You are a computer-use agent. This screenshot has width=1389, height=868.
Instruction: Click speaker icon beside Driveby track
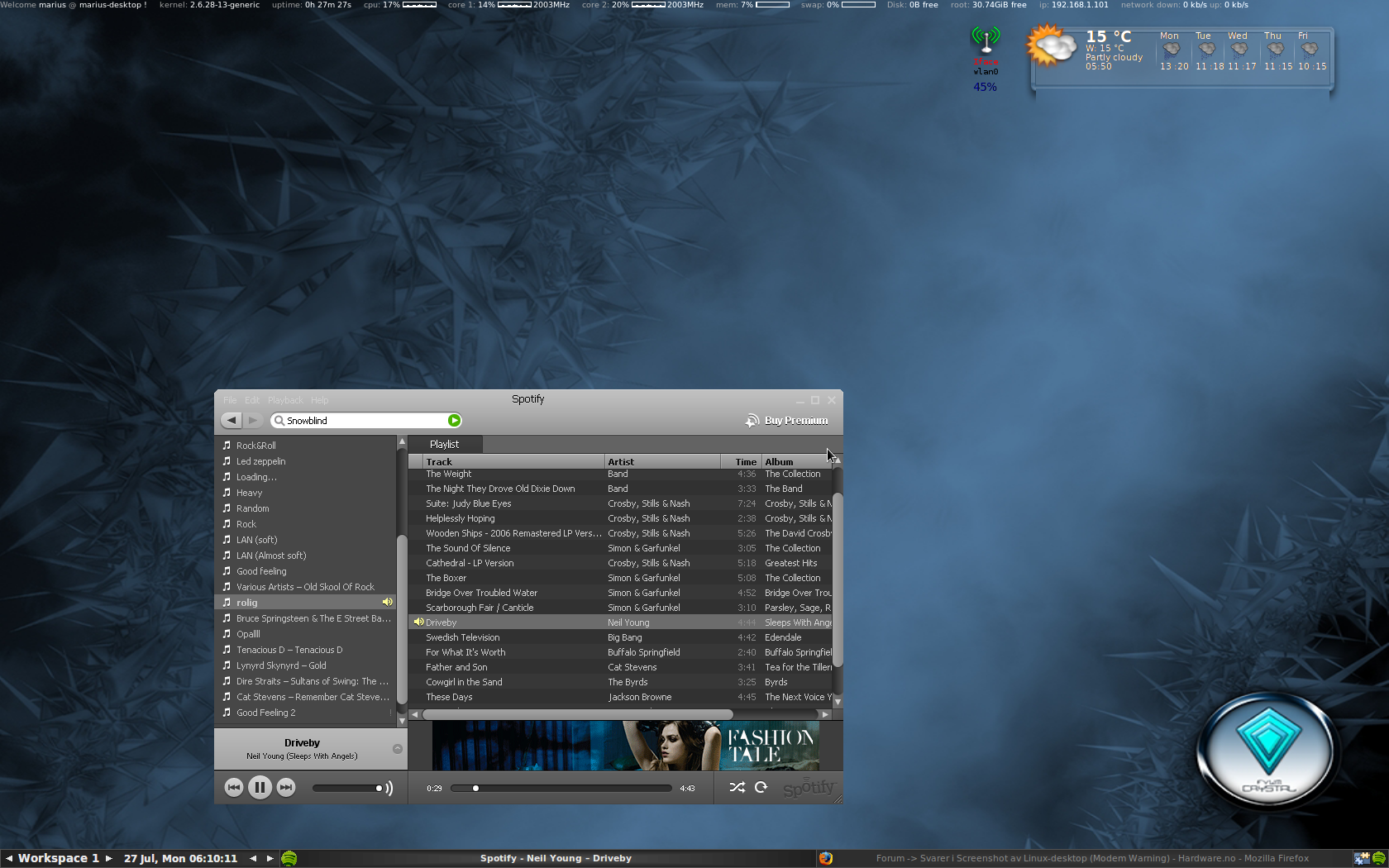coord(418,622)
